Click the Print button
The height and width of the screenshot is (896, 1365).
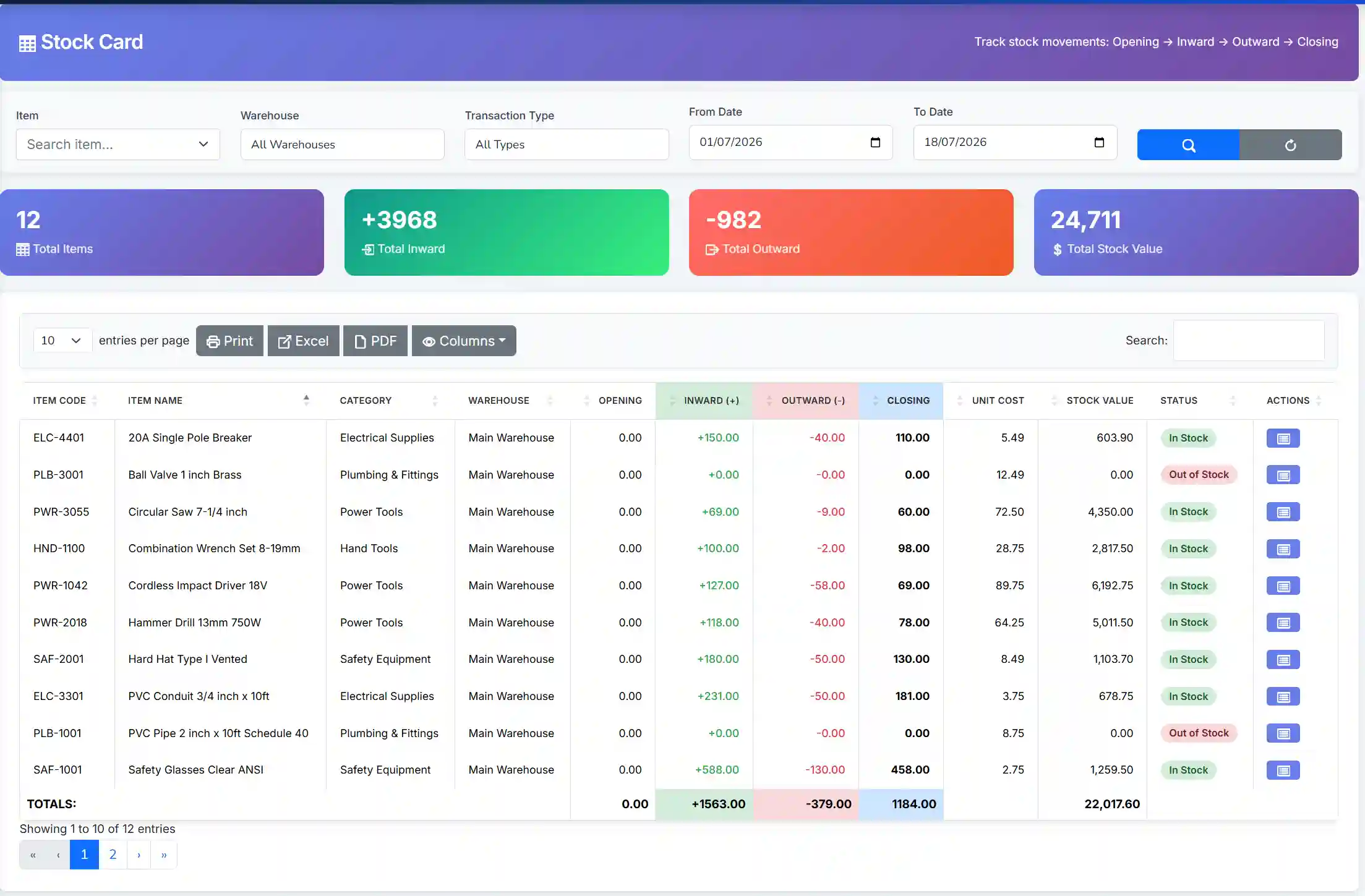point(229,341)
